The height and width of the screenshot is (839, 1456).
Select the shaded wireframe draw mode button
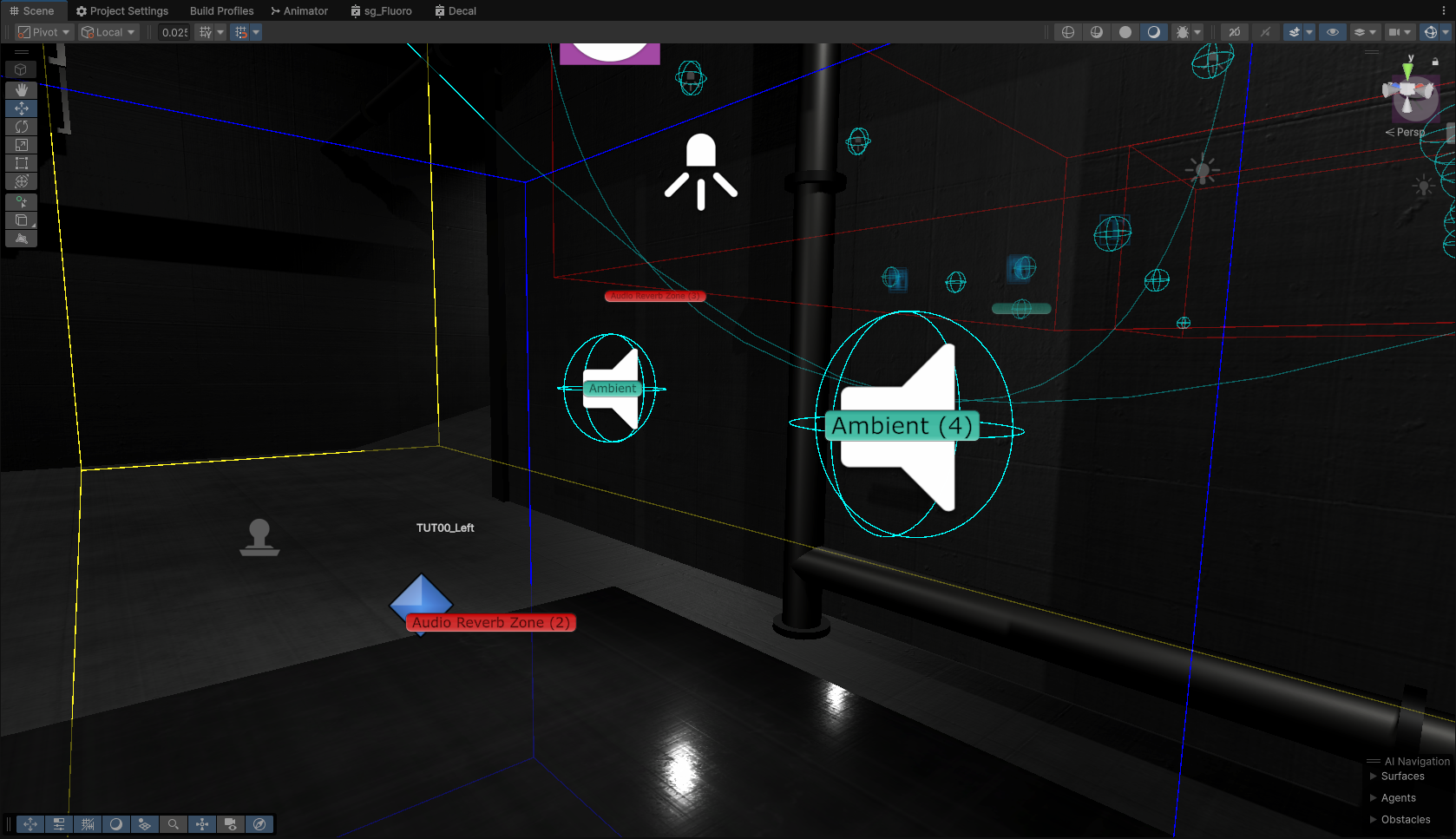tap(1097, 32)
